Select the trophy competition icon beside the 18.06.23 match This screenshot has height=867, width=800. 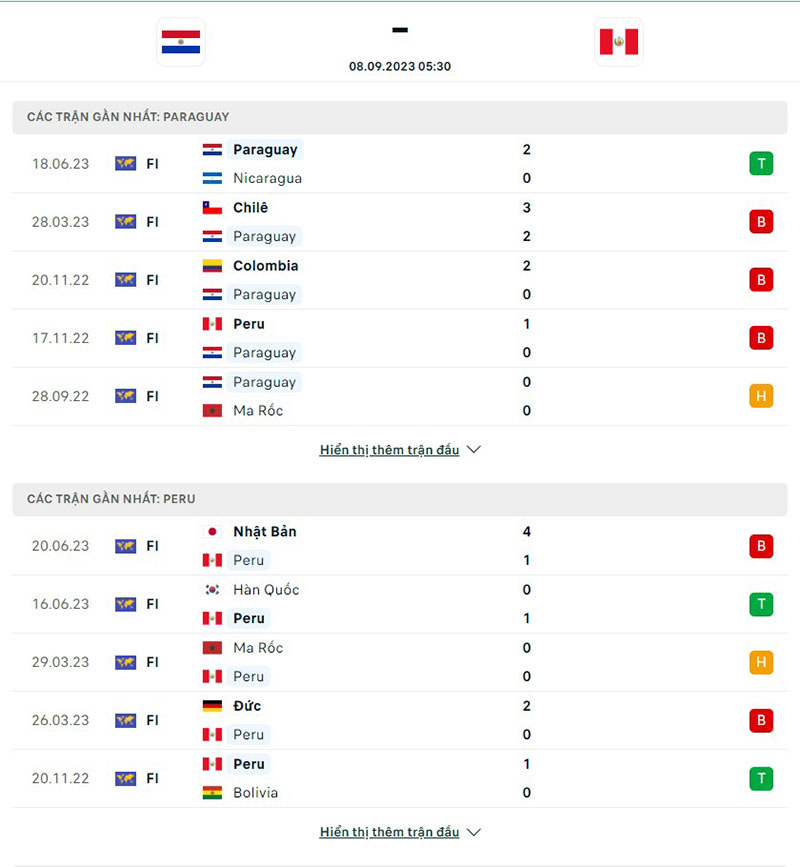coord(125,164)
